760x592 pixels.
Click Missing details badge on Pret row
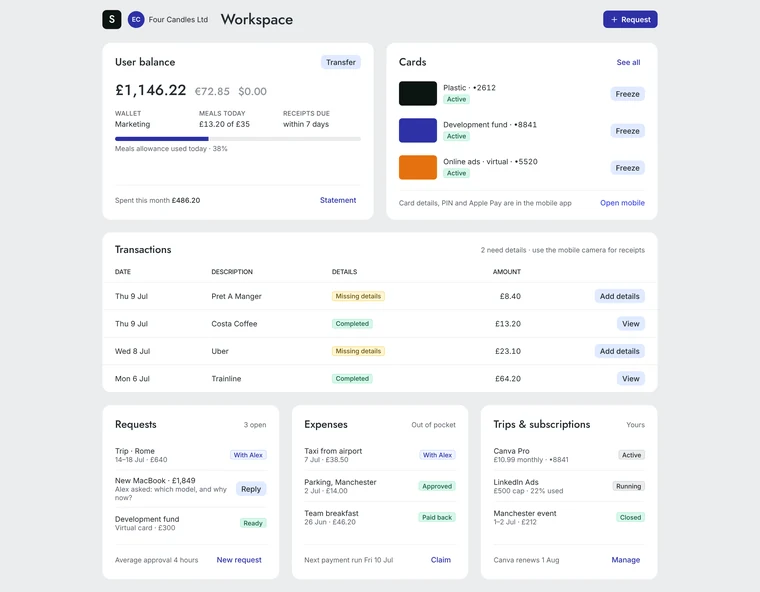[x=358, y=296]
